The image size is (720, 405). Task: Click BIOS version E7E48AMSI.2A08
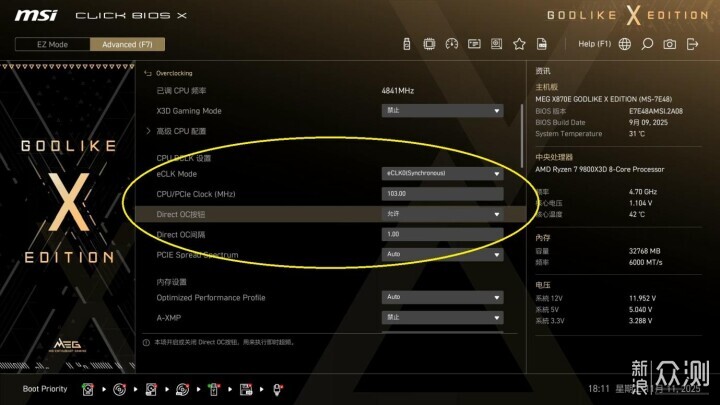pyautogui.click(x=656, y=111)
